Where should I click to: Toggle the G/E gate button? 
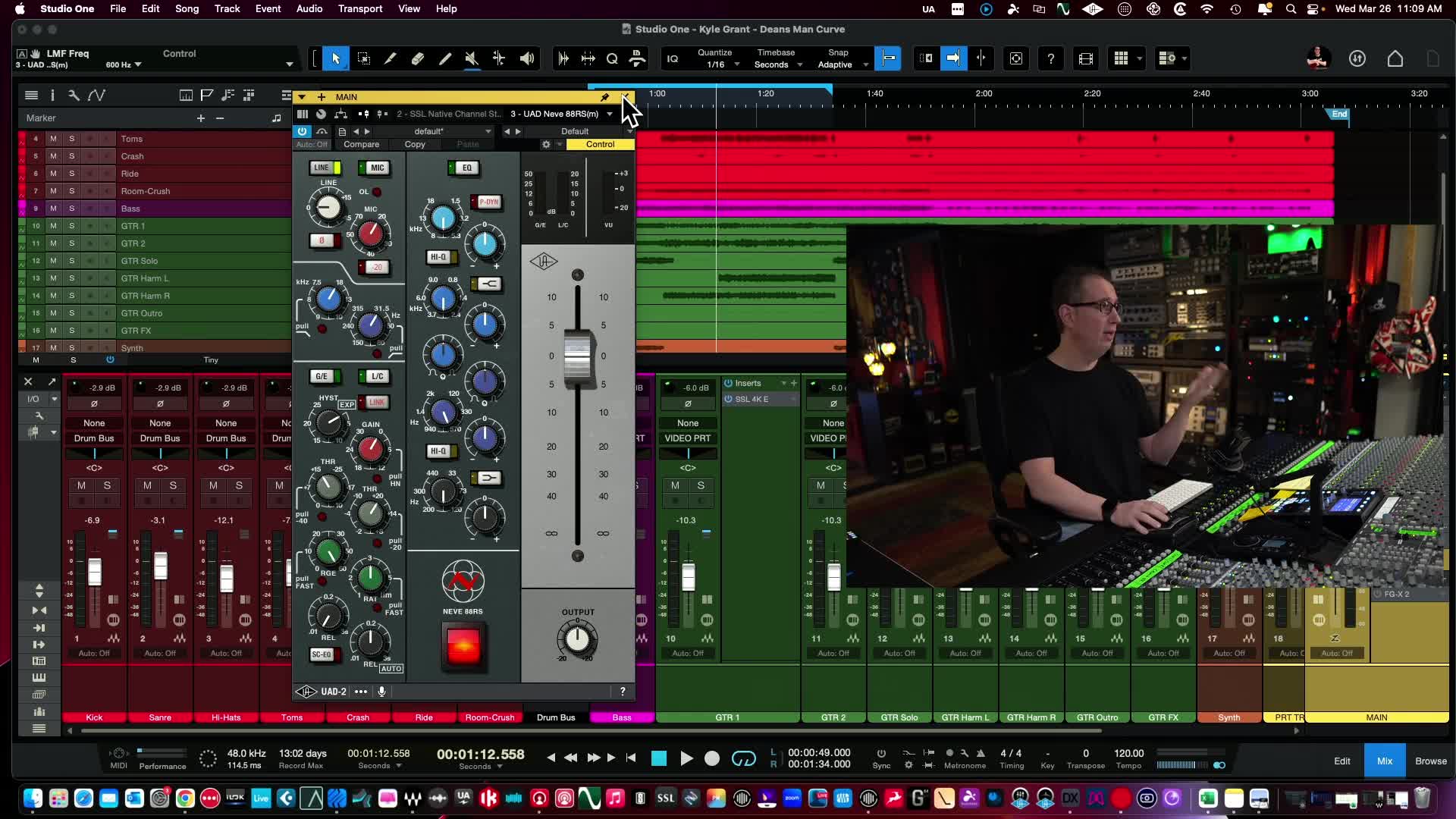(x=325, y=376)
